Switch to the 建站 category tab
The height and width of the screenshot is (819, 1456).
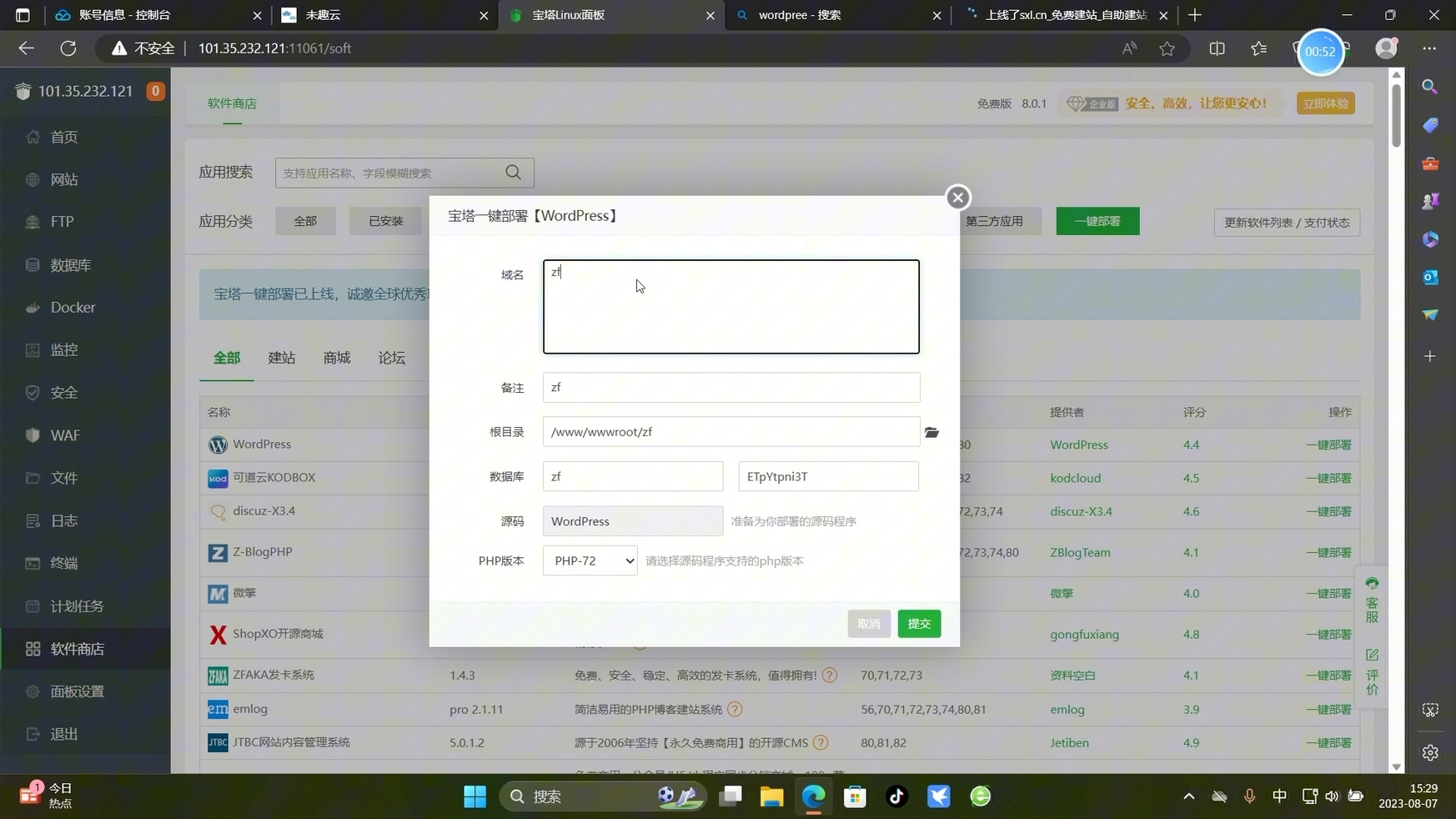[281, 357]
